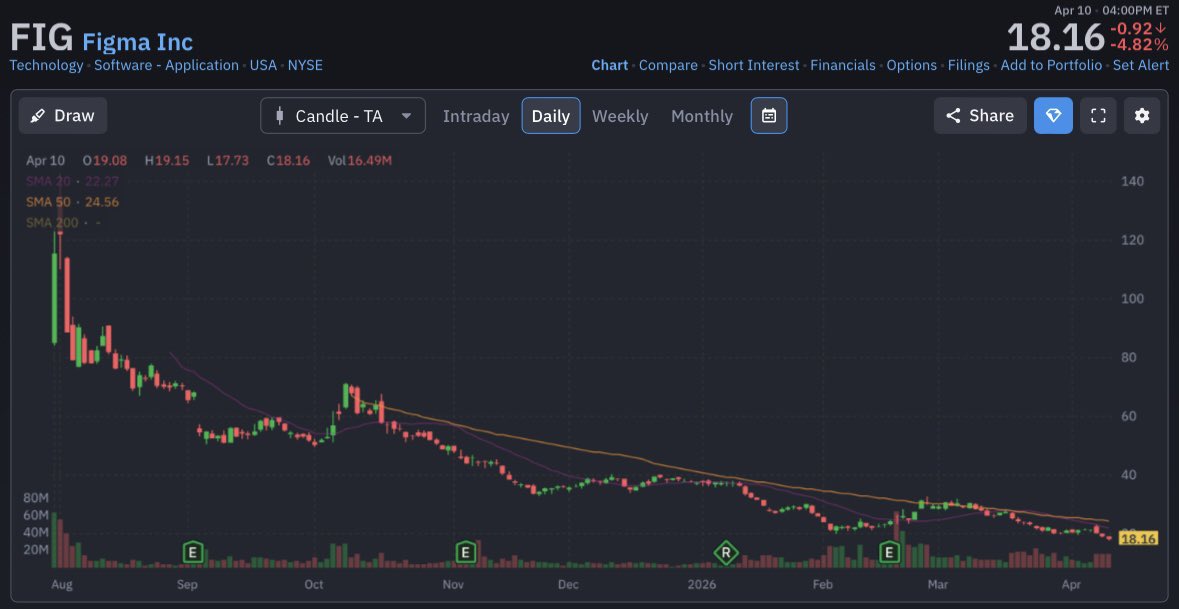Click the January R diamond marker
Image resolution: width=1179 pixels, height=609 pixels.
coord(726,553)
